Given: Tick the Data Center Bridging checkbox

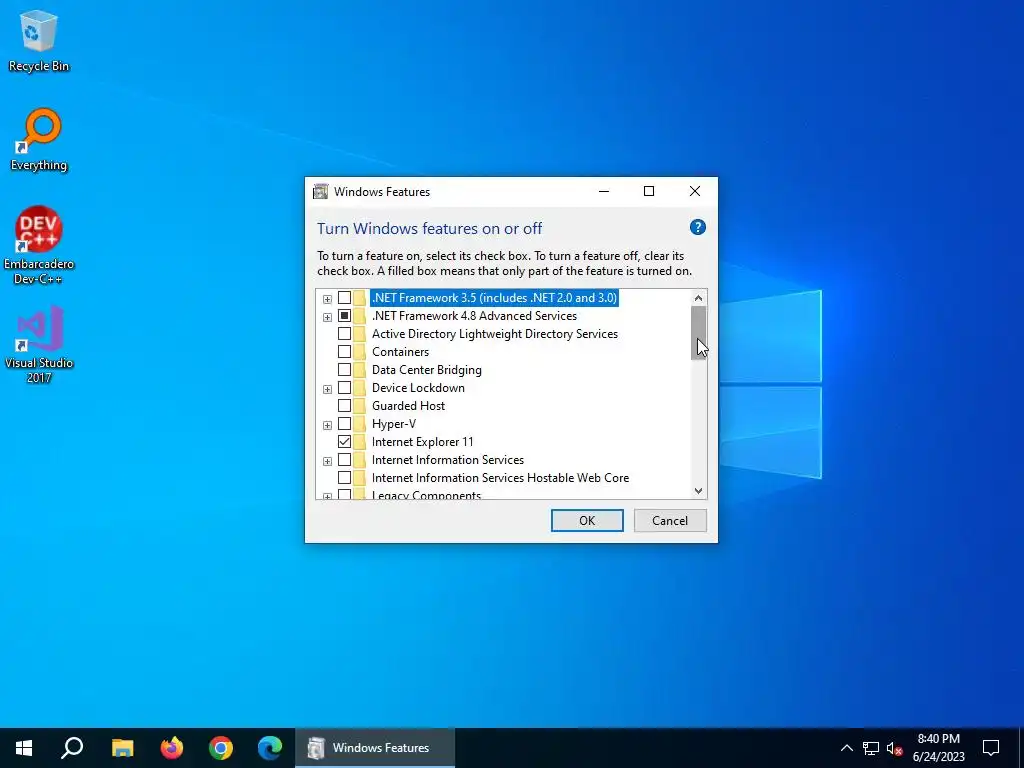Looking at the screenshot, I should [344, 370].
